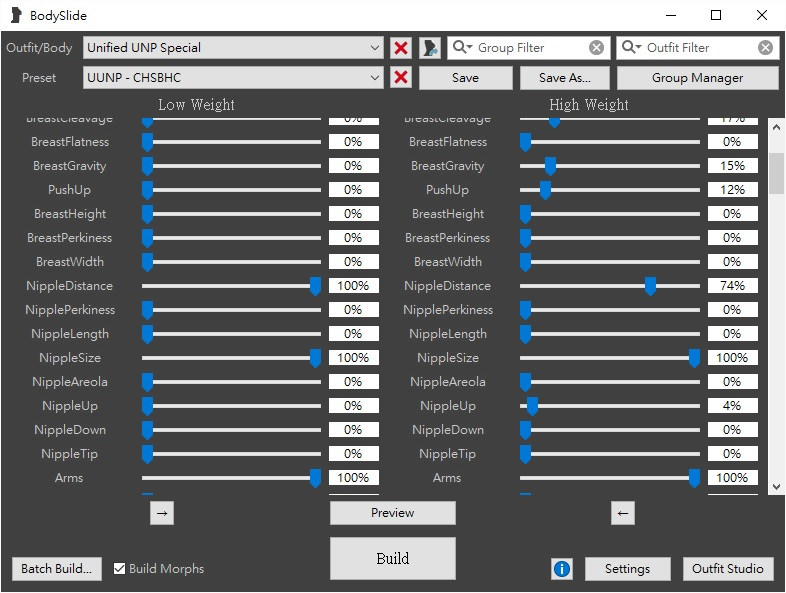Clear the Group Filter search field

[596, 48]
